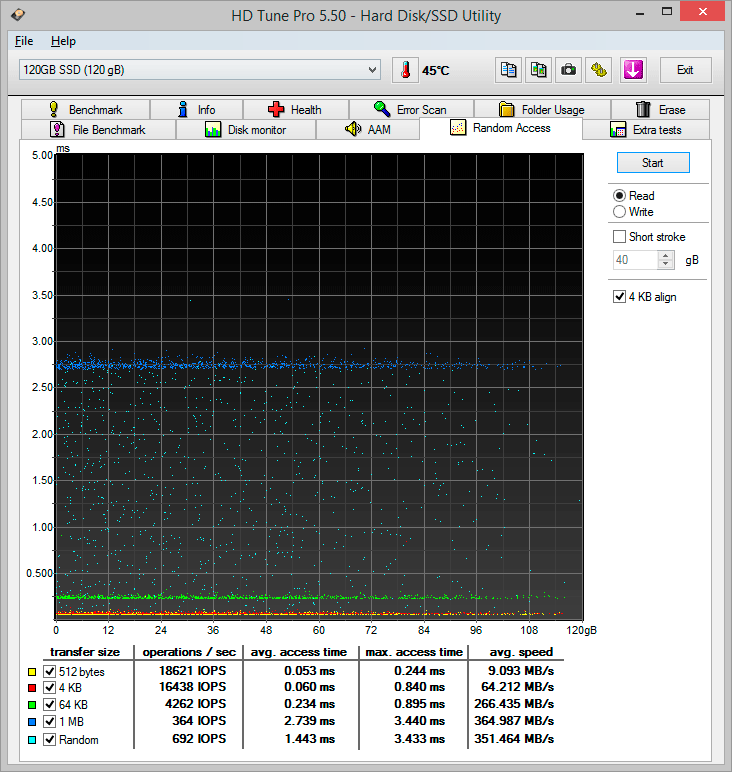Enable the Short stroke checkbox
This screenshot has width=732, height=772.
(x=620, y=237)
